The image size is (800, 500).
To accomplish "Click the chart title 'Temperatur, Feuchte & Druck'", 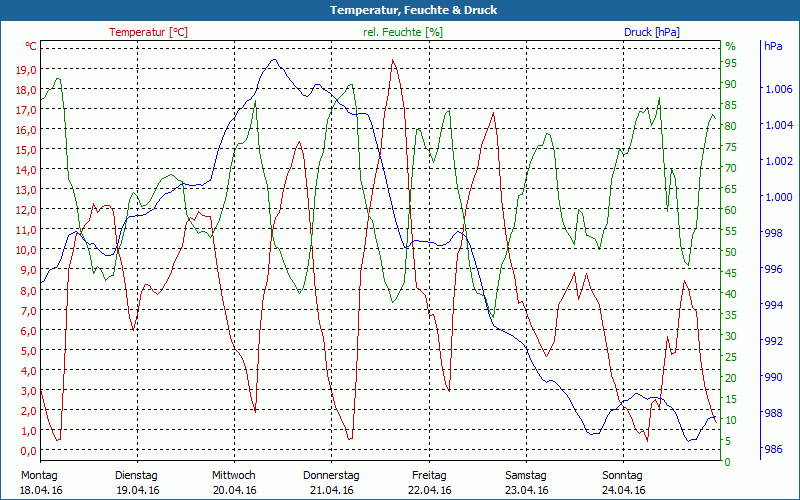I will (413, 10).
